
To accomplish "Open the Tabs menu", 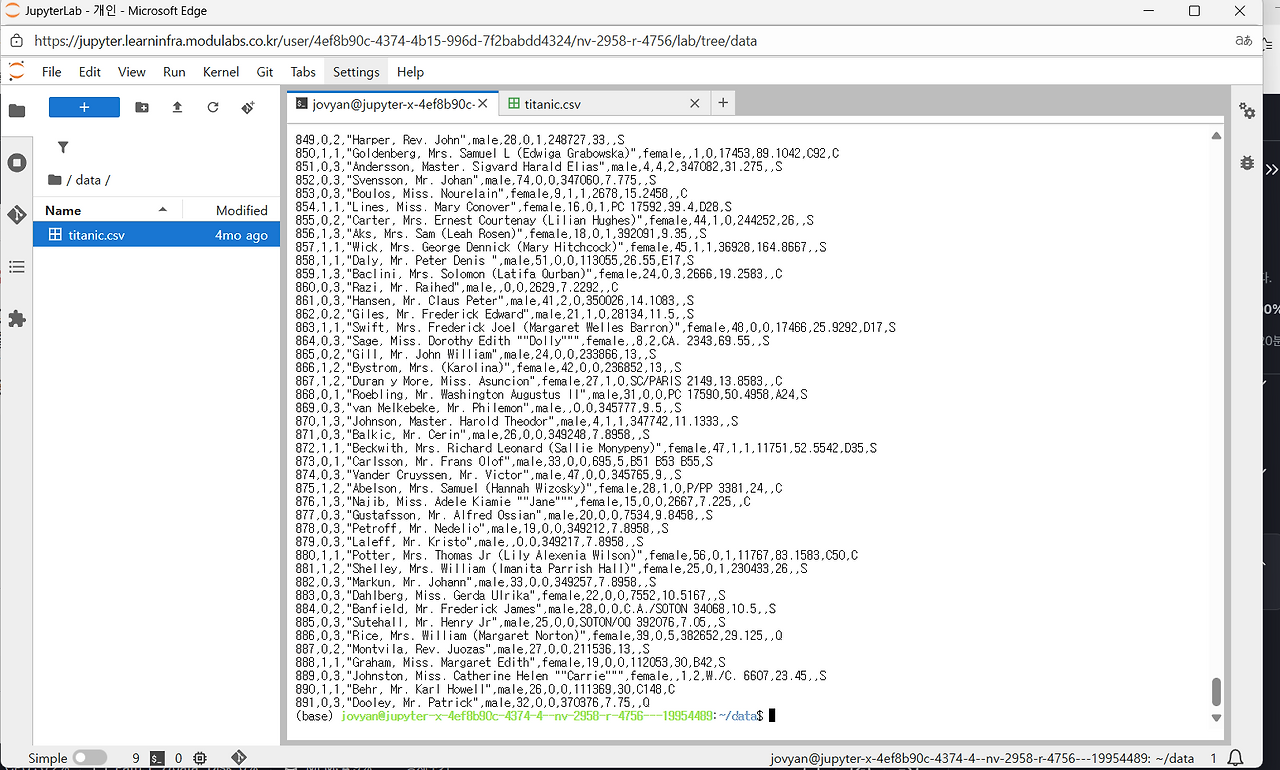I will click(303, 72).
